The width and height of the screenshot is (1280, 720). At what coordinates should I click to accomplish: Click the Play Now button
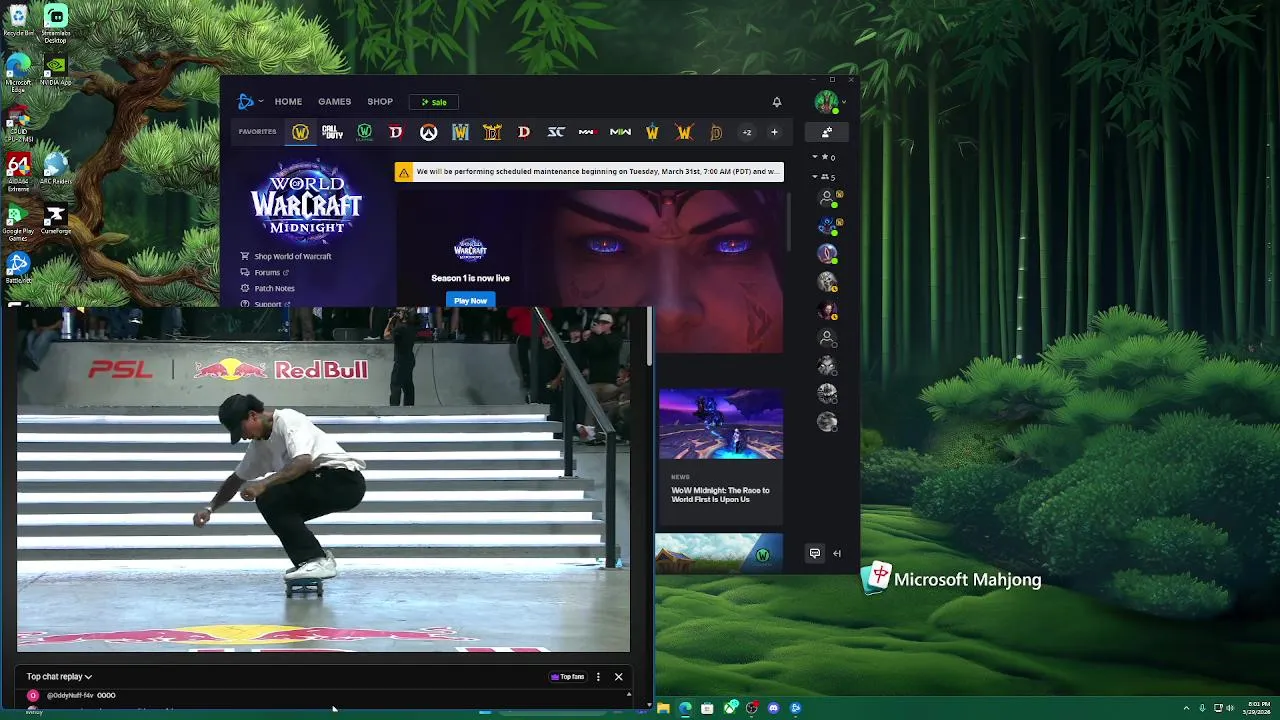click(470, 300)
